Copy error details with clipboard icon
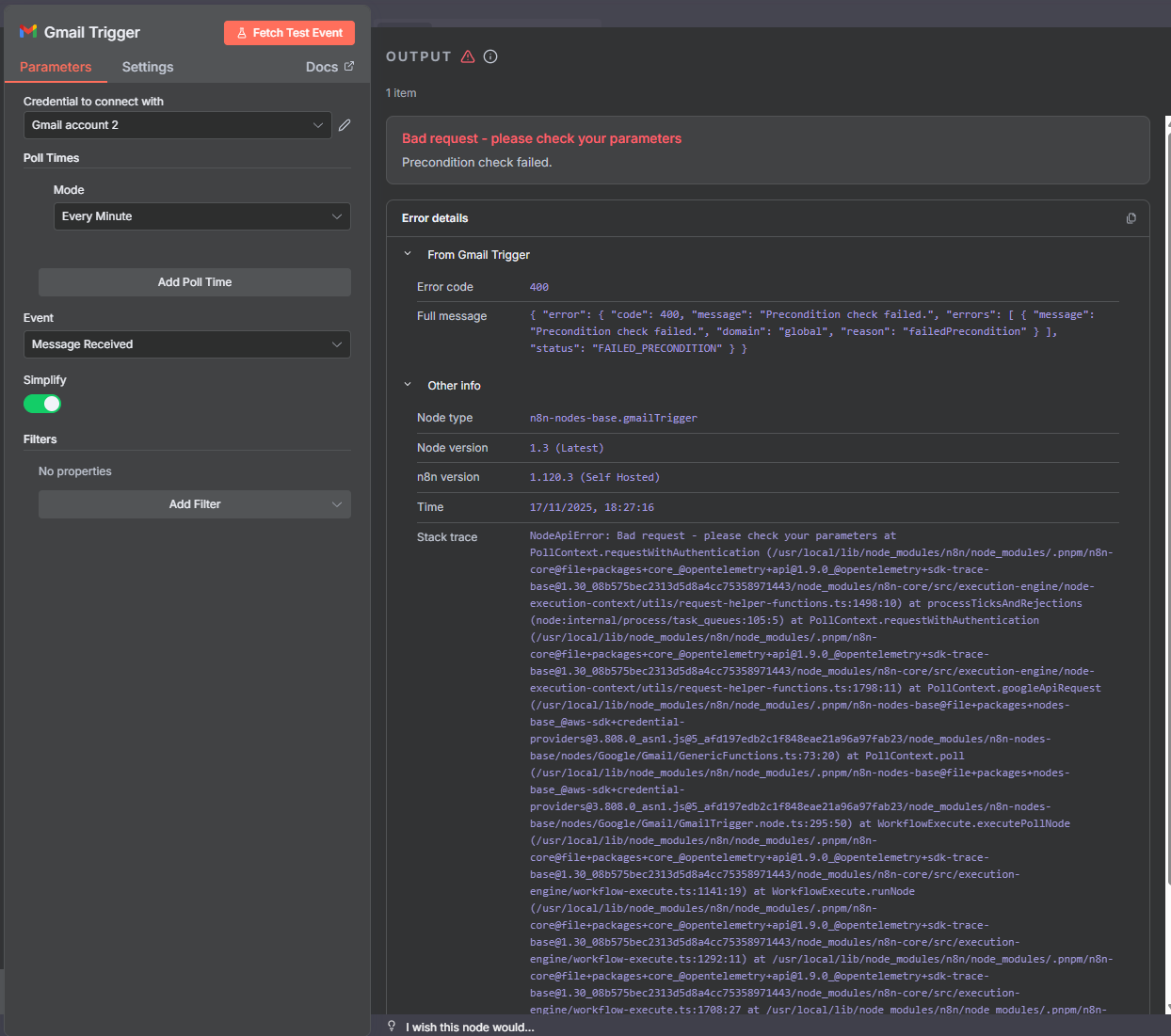Image resolution: width=1171 pixels, height=1036 pixels. click(x=1131, y=218)
